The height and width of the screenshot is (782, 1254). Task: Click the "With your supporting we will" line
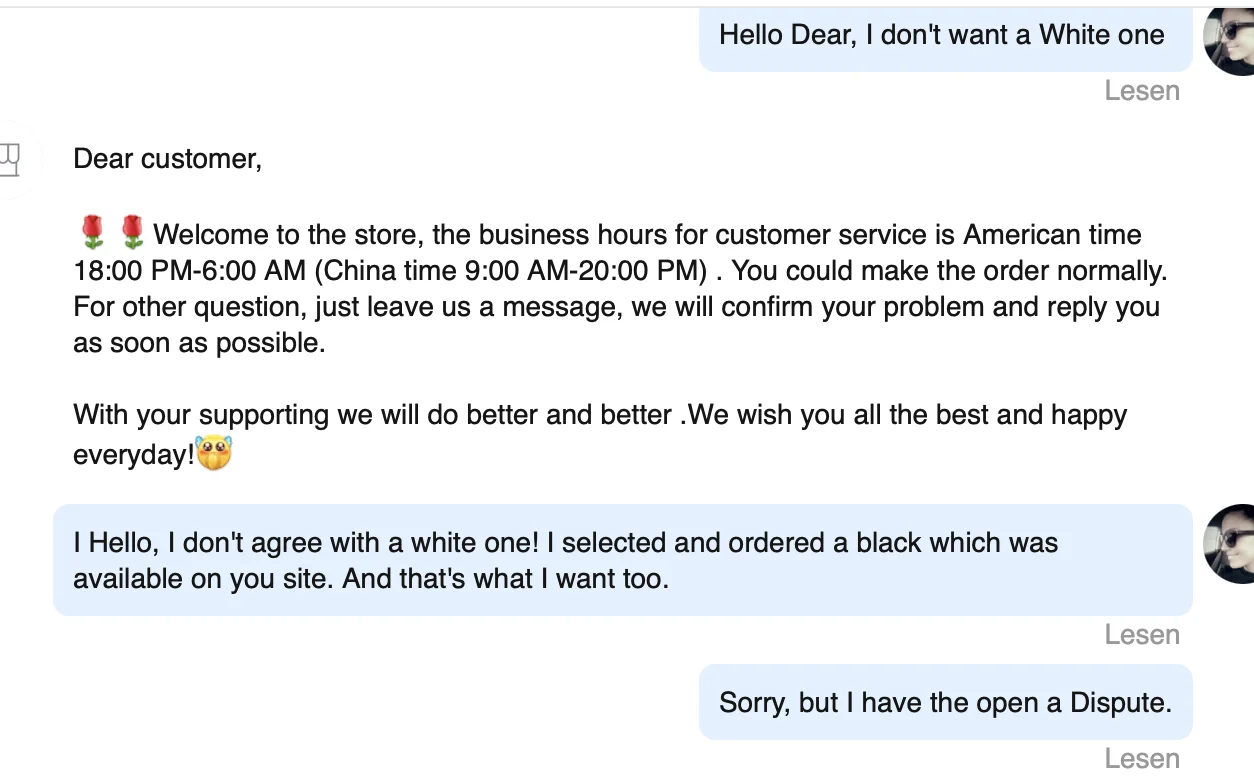(600, 415)
